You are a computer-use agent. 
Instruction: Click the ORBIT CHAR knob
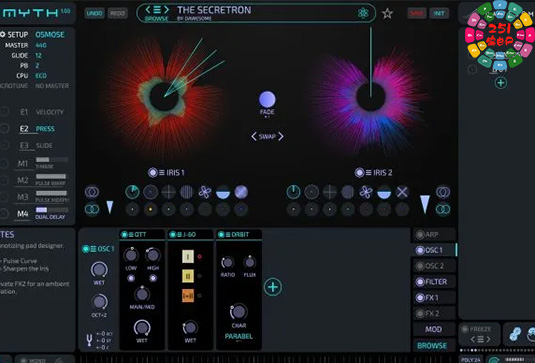pos(238,311)
